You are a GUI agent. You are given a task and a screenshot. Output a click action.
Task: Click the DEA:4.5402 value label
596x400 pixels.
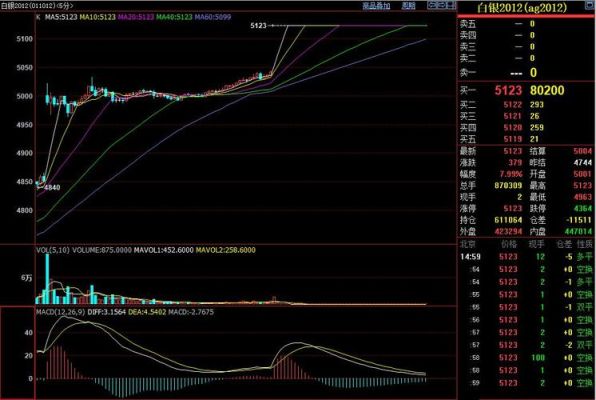(x=147, y=312)
